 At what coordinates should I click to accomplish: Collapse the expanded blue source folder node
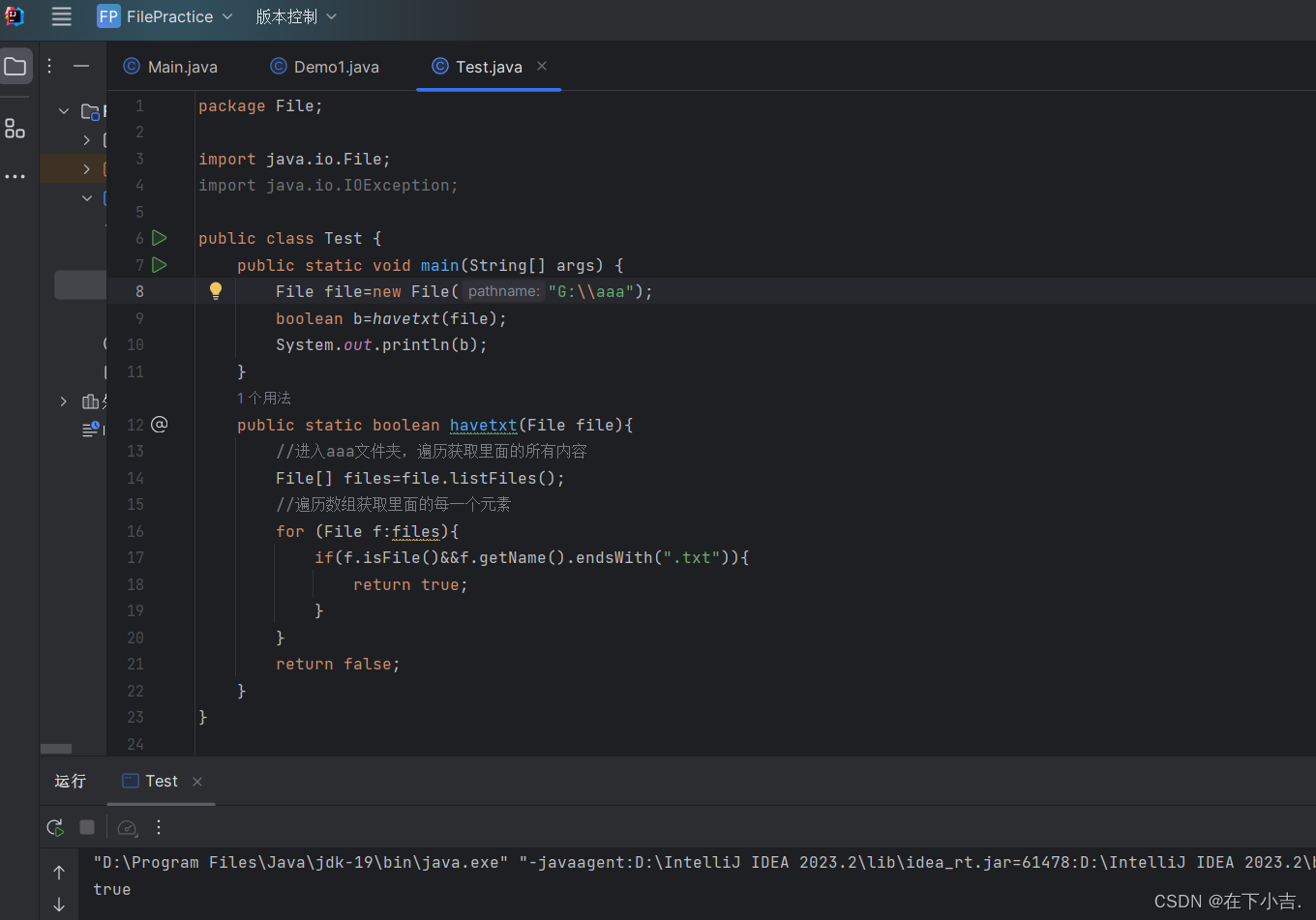pyautogui.click(x=87, y=197)
